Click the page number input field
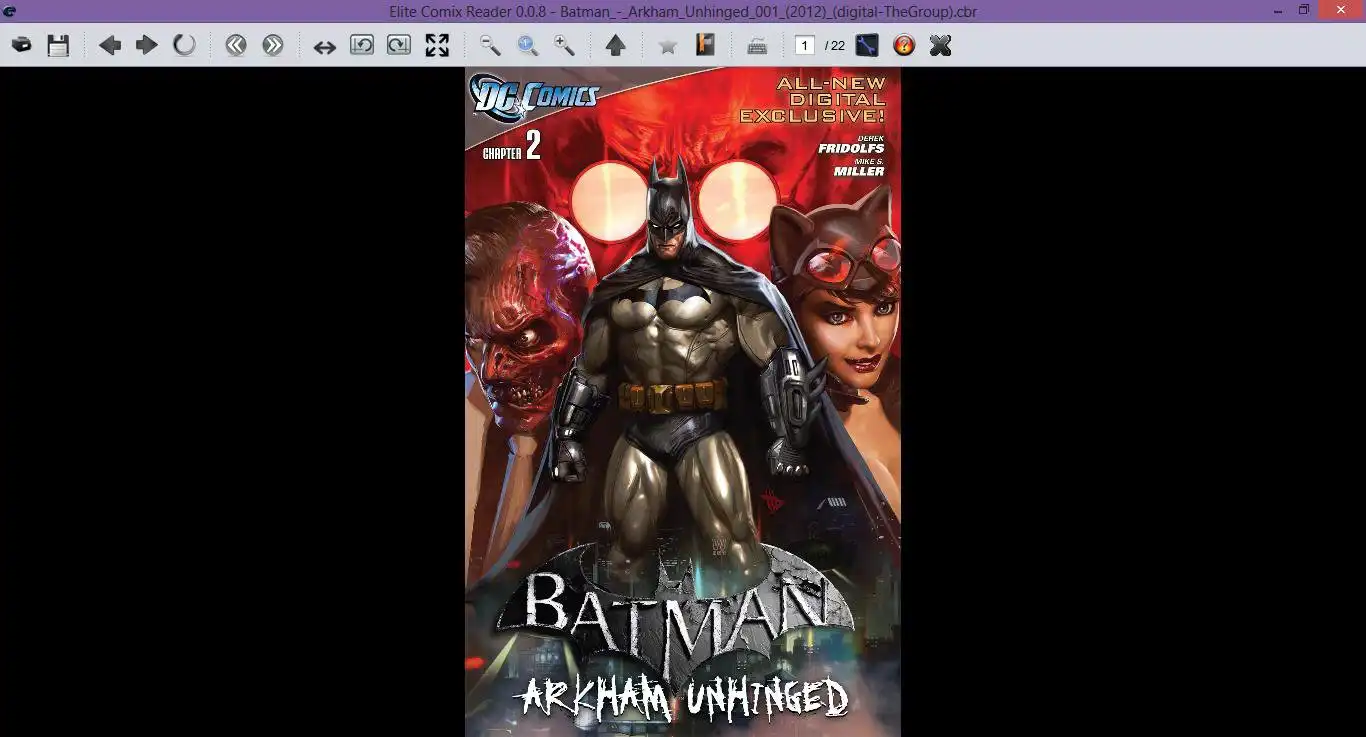Viewport: 1366px width, 737px height. [x=805, y=45]
